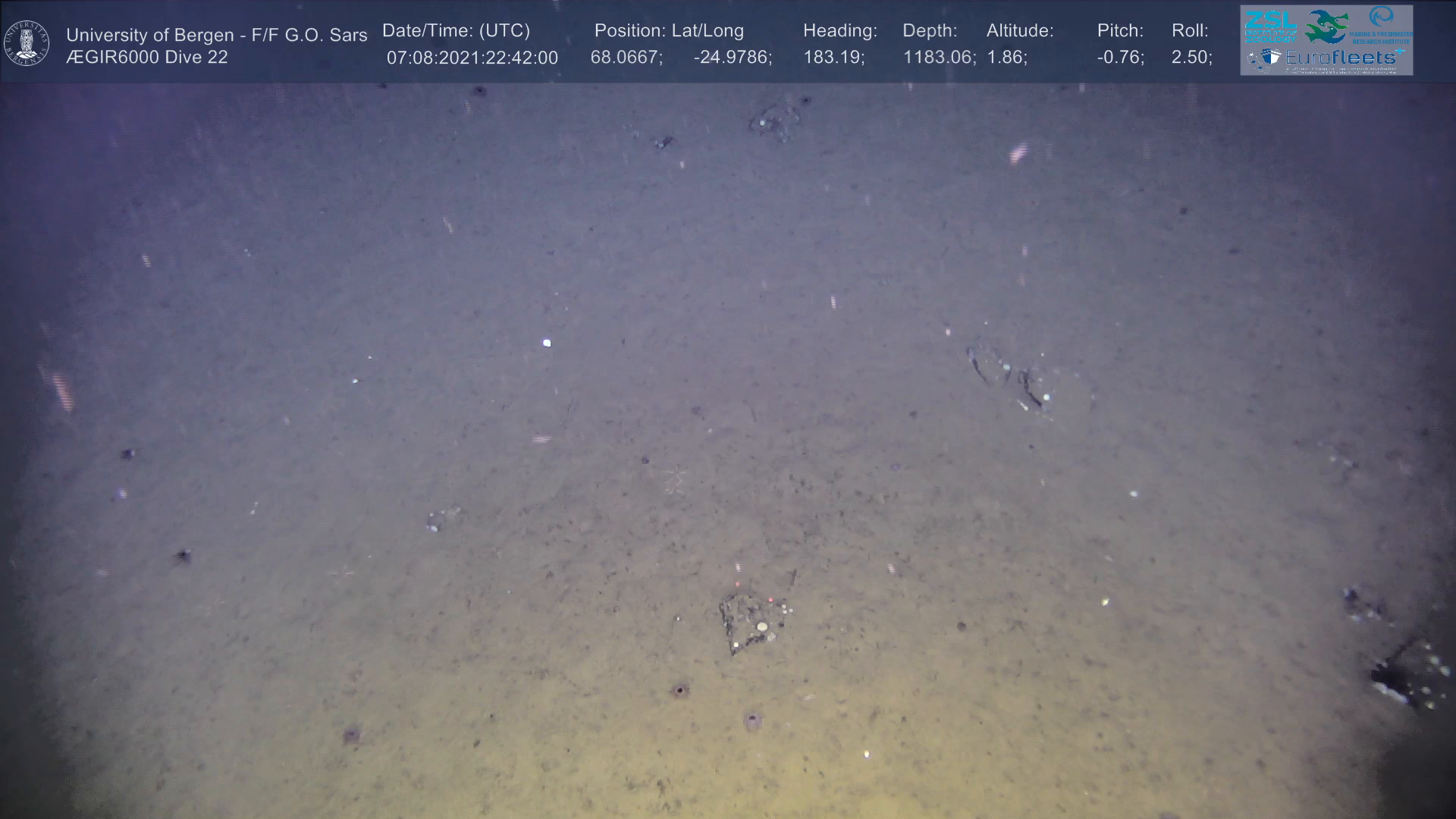The width and height of the screenshot is (1456, 819).
Task: Click the Heading value 183.19
Action: pos(833,58)
